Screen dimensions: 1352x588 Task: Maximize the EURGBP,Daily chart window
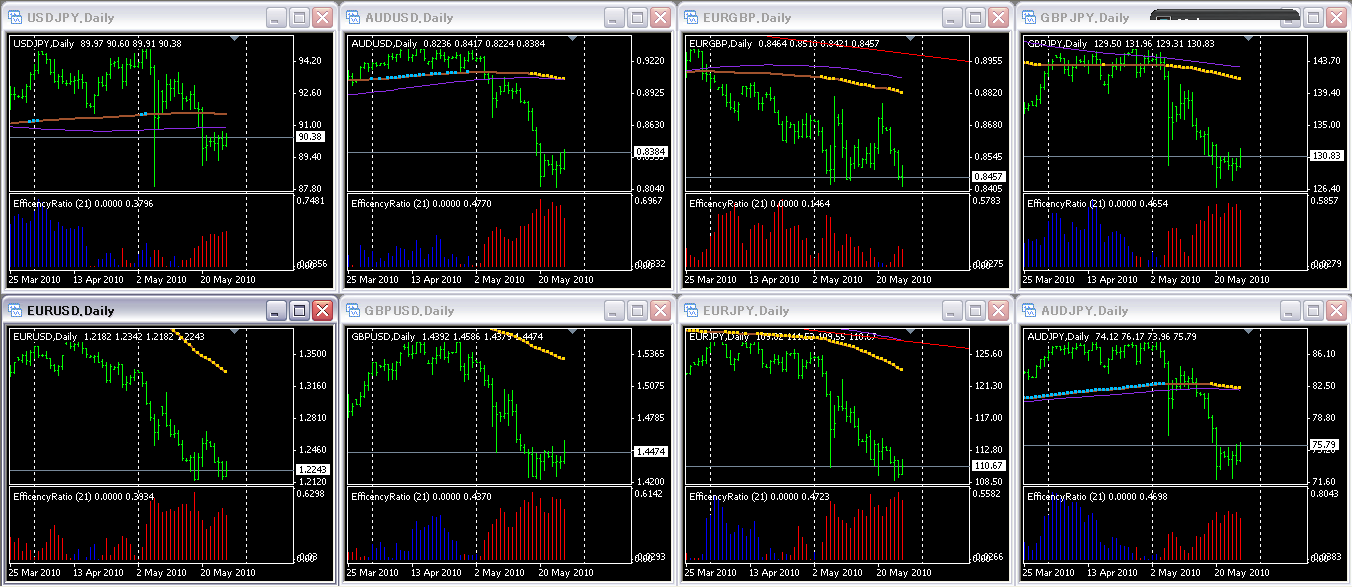pos(975,18)
